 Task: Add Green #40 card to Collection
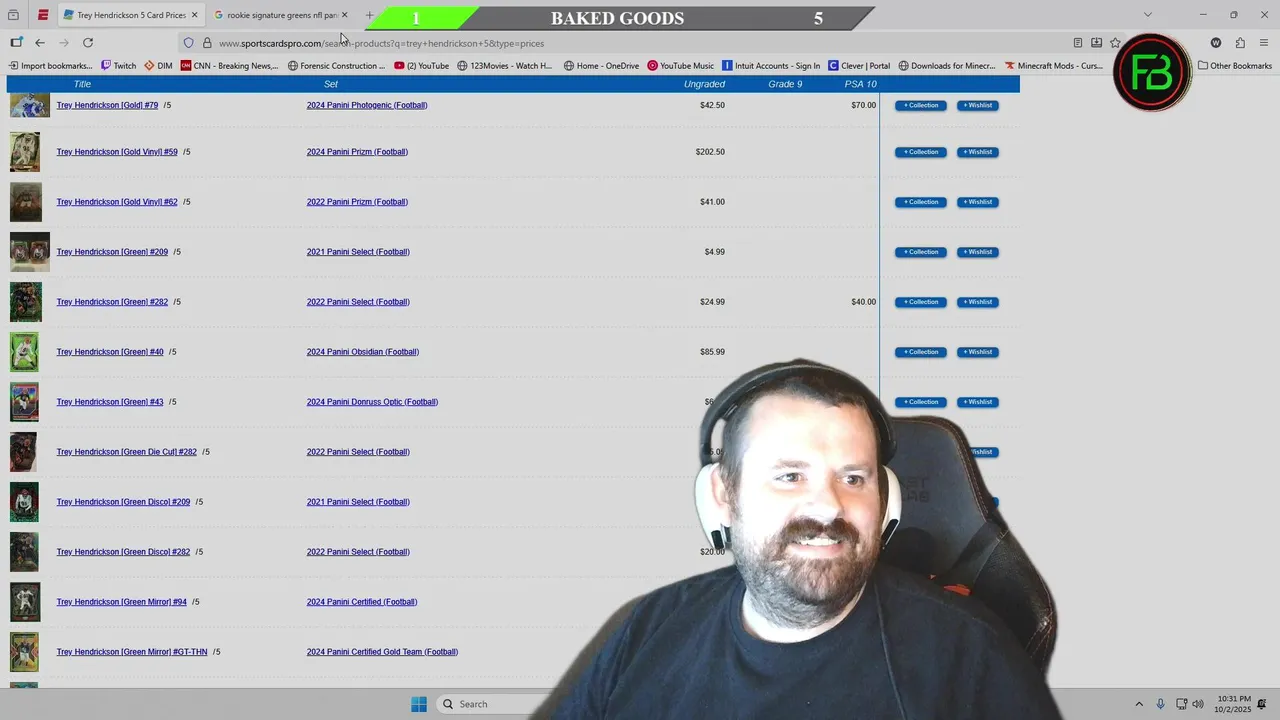click(921, 352)
